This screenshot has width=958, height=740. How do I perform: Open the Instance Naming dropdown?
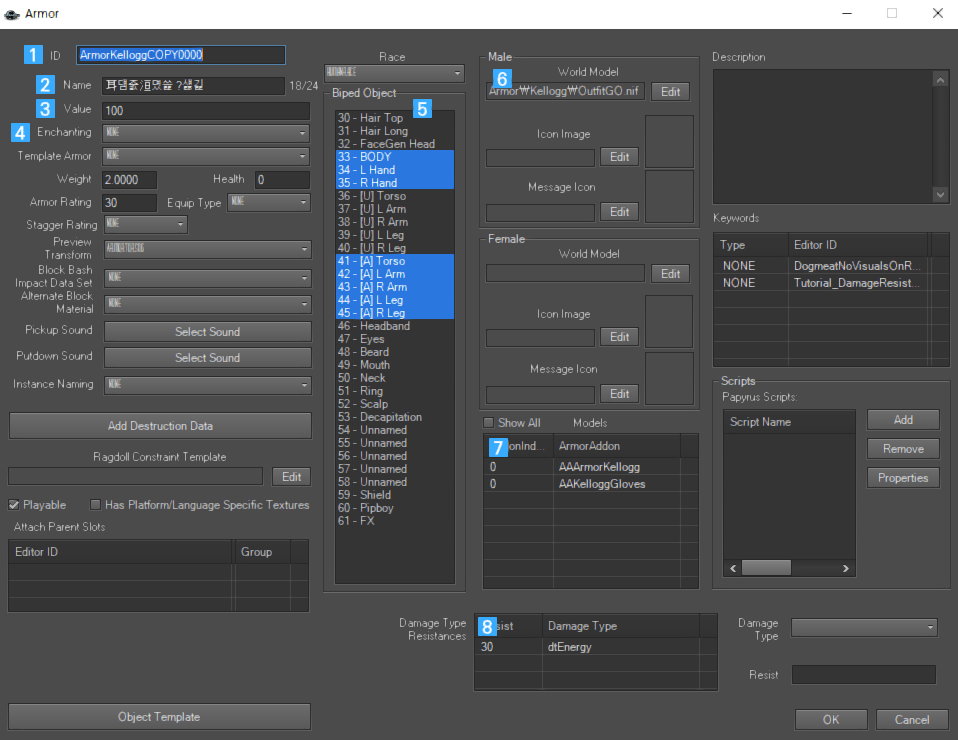[207, 385]
